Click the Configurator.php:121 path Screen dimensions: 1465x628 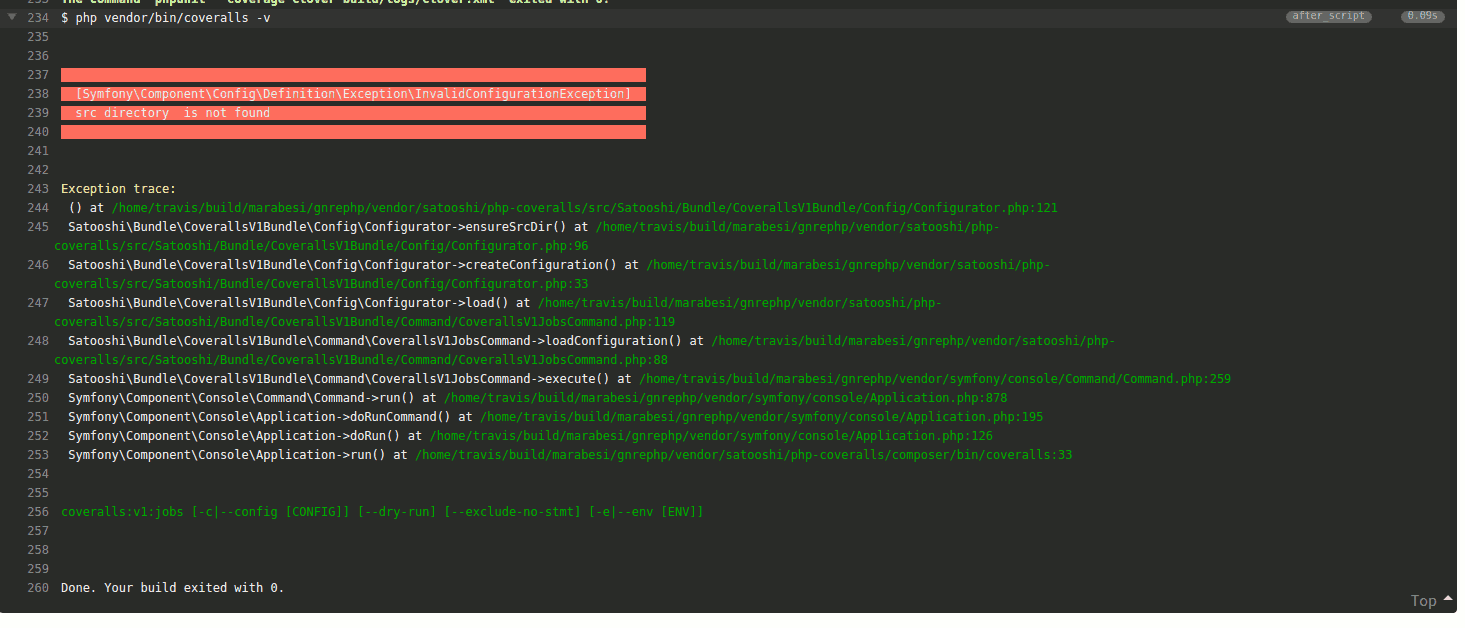coord(584,208)
